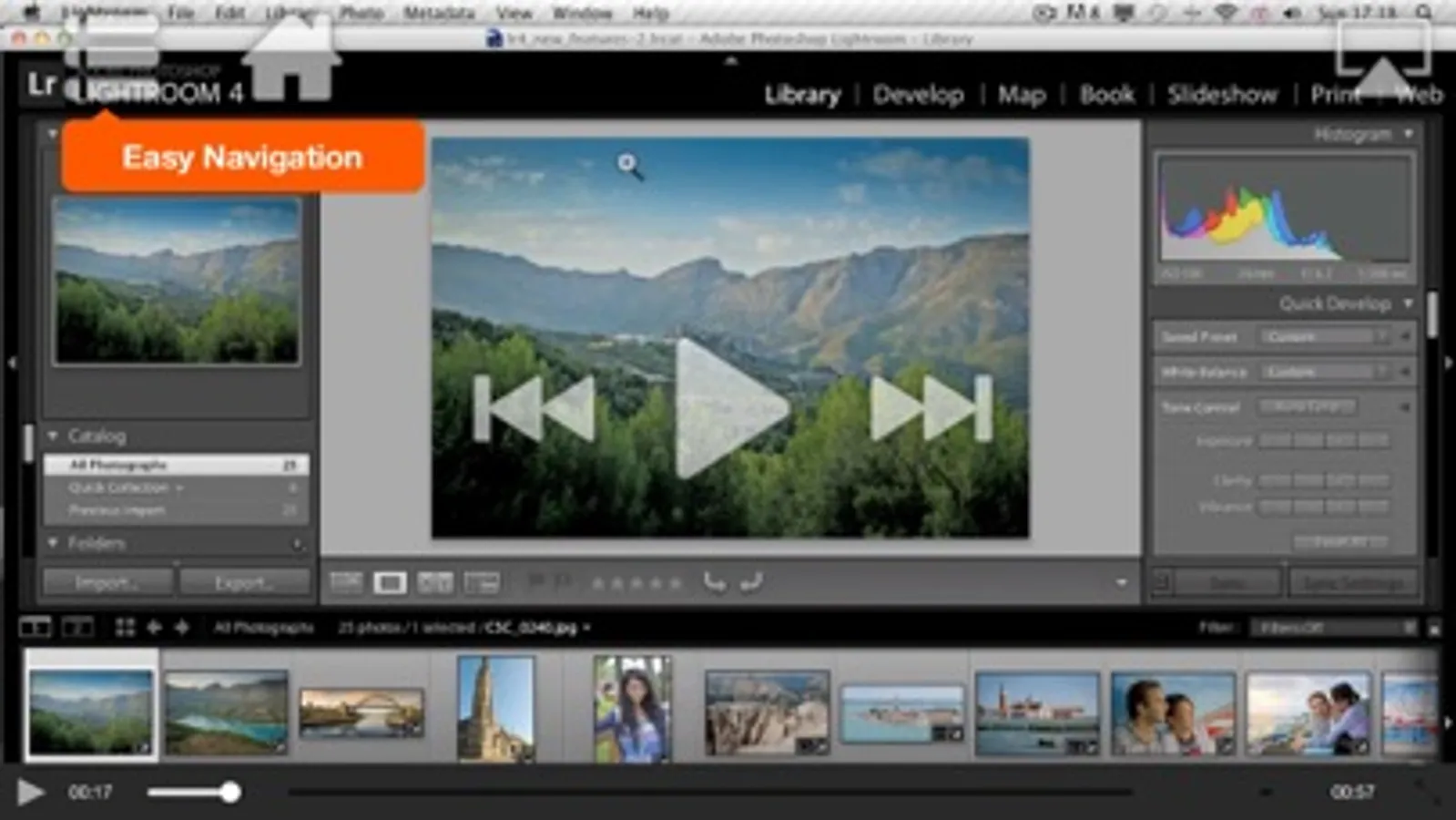Tap the AirPlay screen icon

click(x=1382, y=56)
